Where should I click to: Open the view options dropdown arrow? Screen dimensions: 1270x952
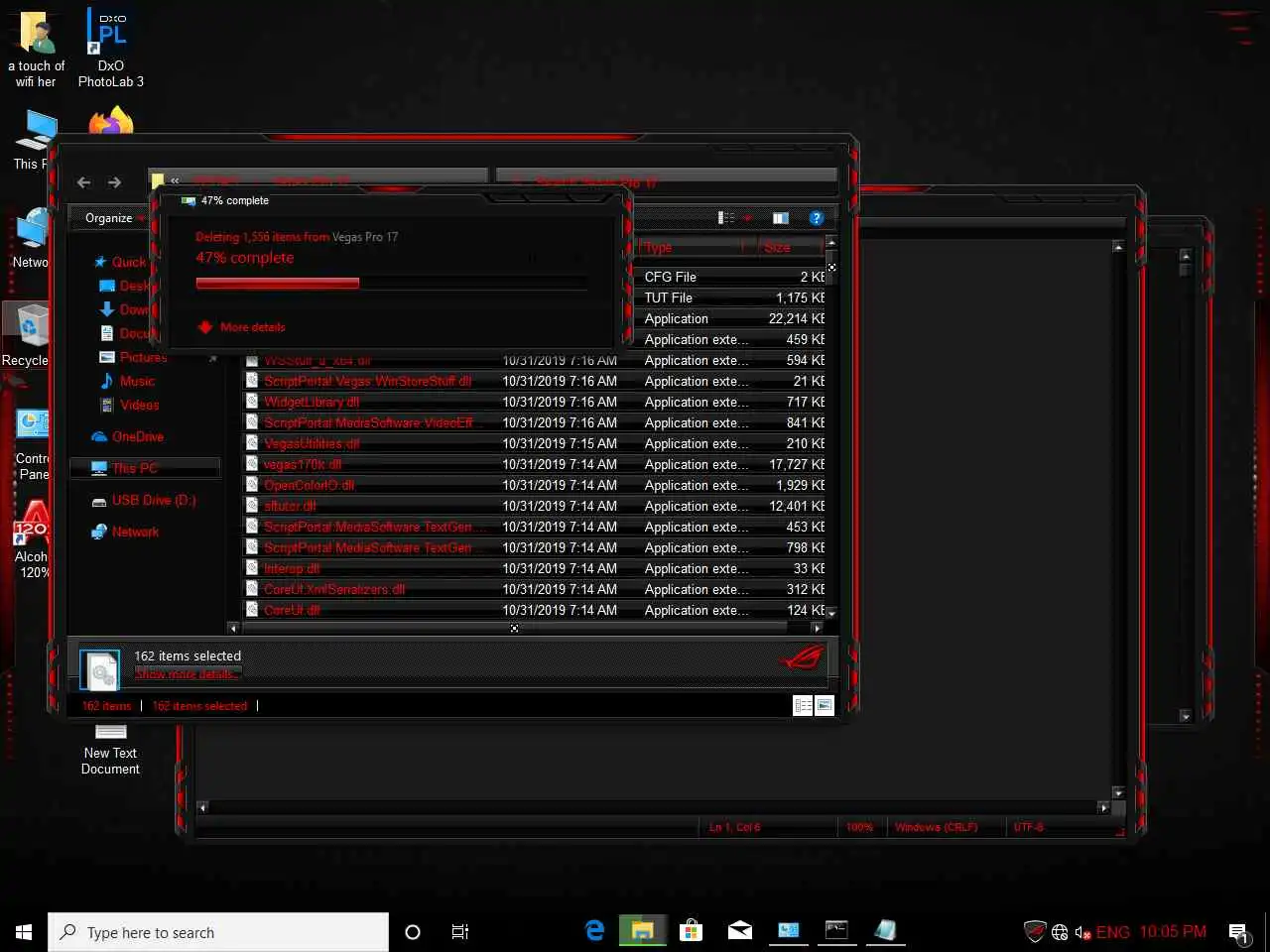point(747,218)
